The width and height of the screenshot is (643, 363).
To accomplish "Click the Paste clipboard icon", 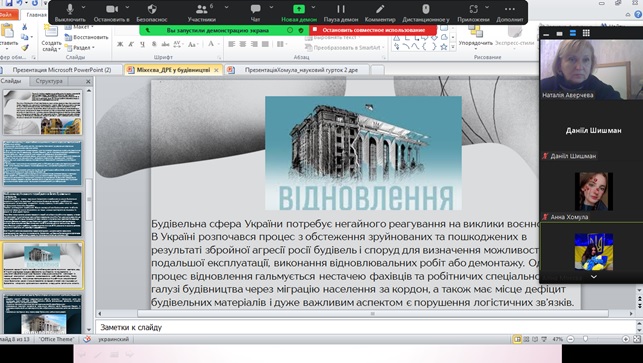I will coord(7,30).
